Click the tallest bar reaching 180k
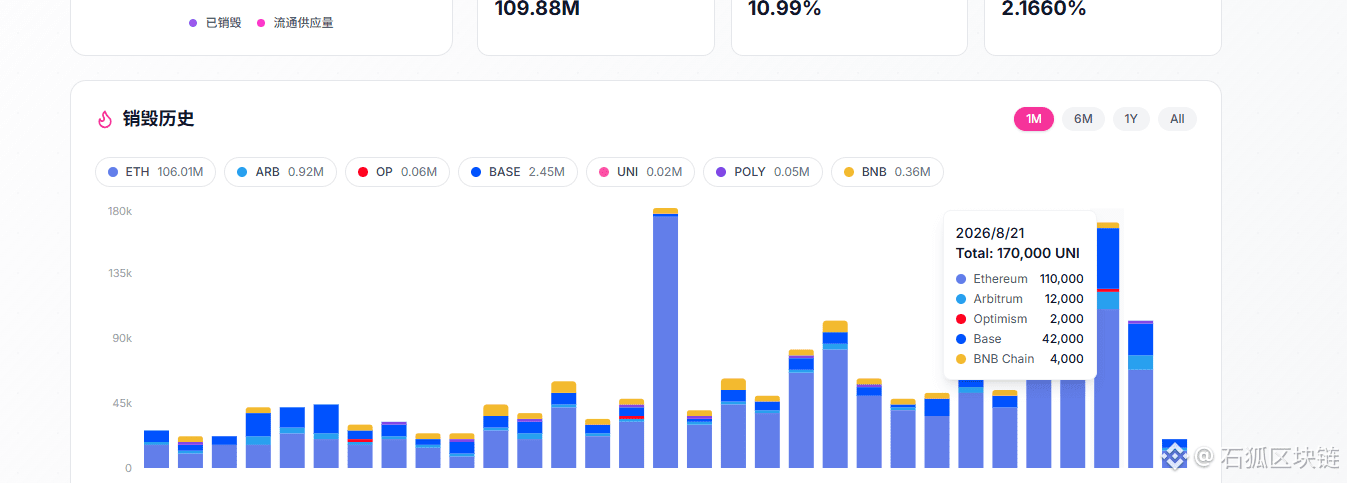 tap(666, 338)
